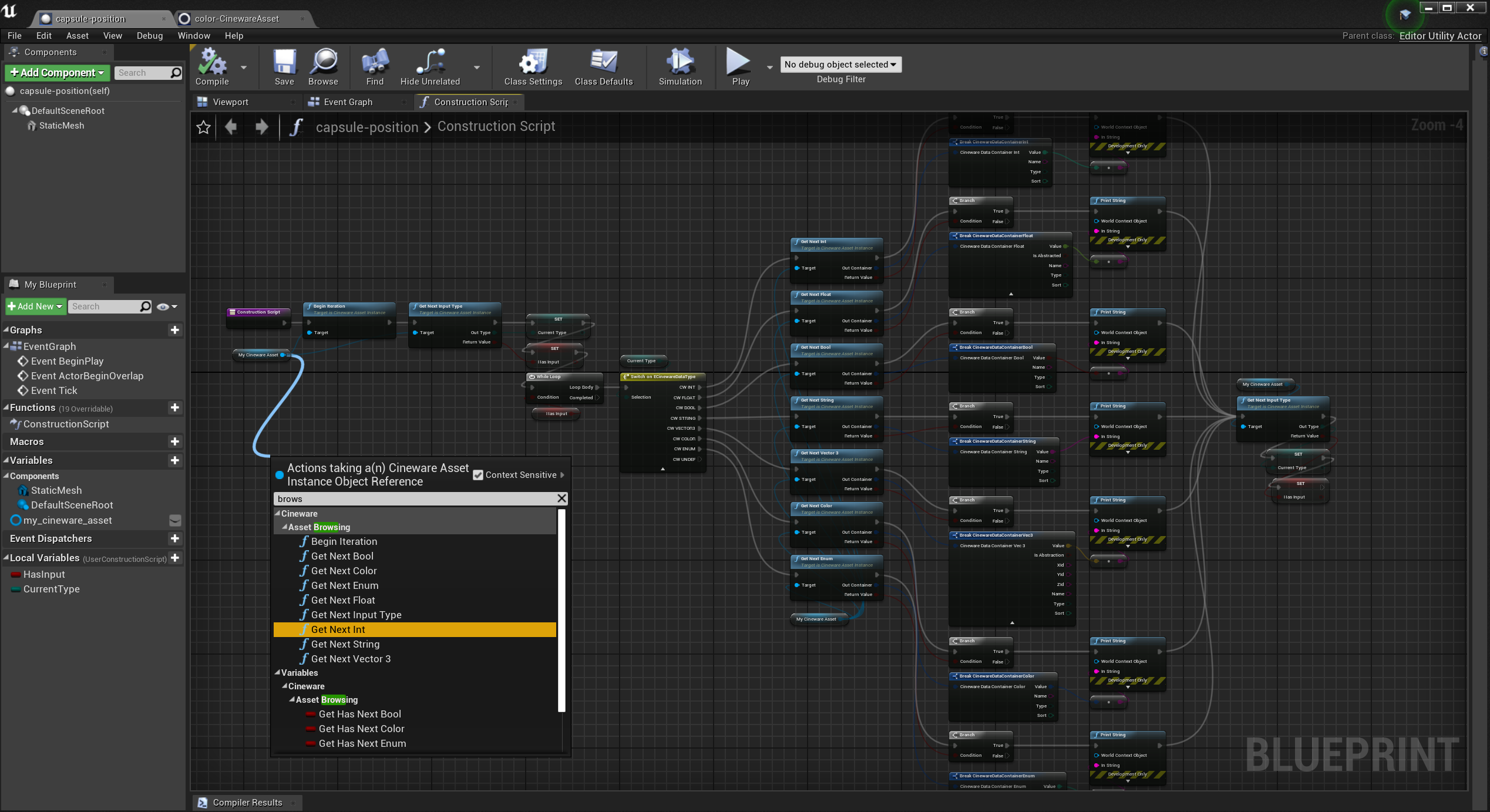Add a new macro with the plus icon
This screenshot has height=812, width=1490.
(174, 442)
